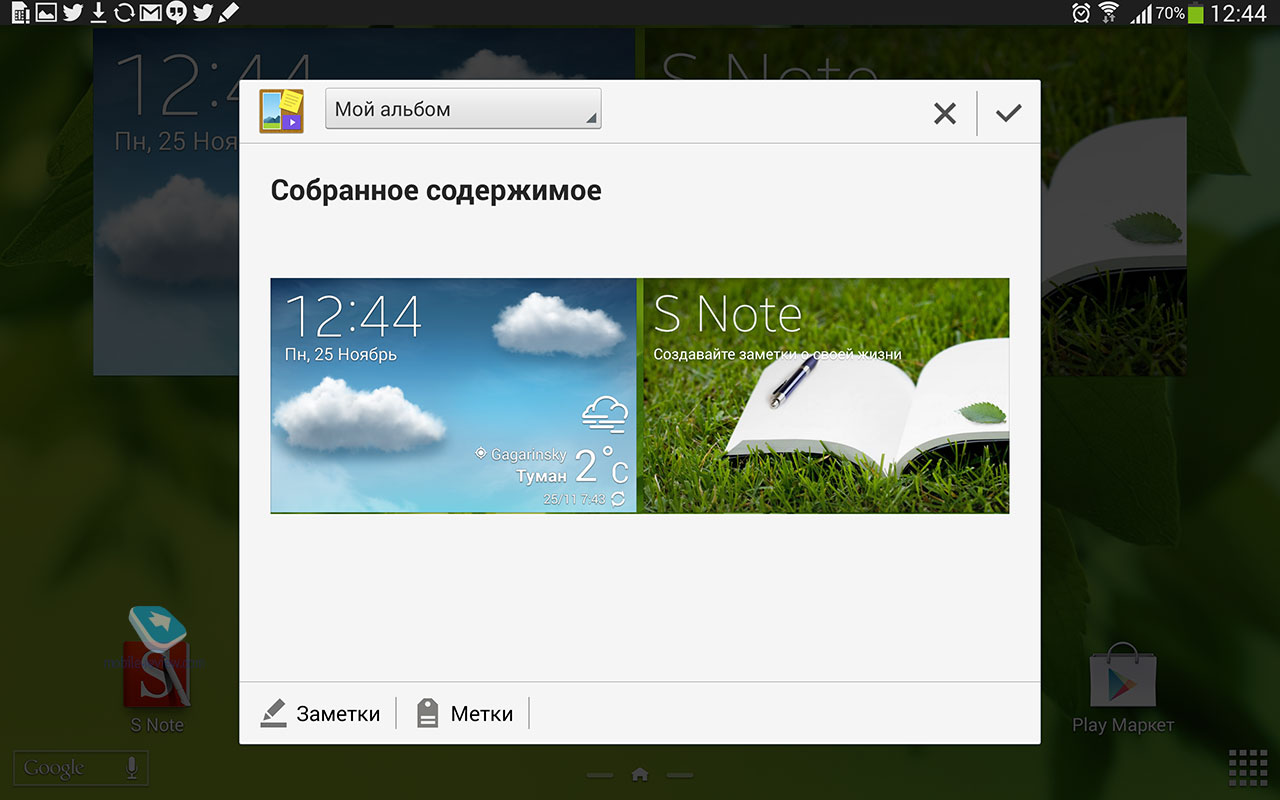Viewport: 1280px width, 800px height.
Task: Tap the Туман weather condition text
Action: tap(541, 476)
